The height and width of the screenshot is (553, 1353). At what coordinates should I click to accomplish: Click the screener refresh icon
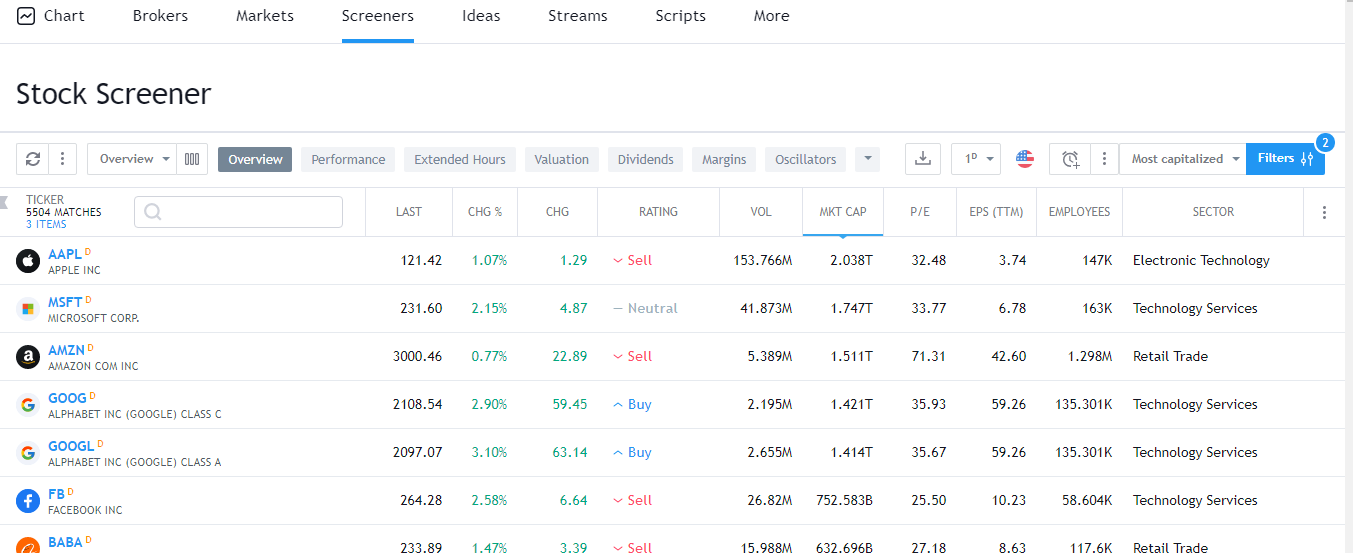(x=33, y=159)
